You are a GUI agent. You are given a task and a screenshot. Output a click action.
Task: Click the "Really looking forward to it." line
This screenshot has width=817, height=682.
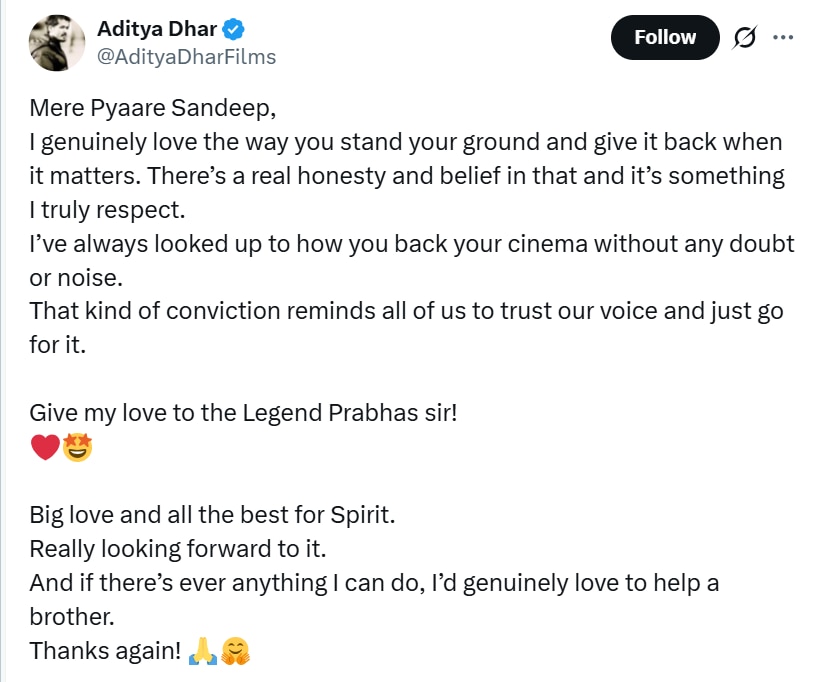pos(178,549)
